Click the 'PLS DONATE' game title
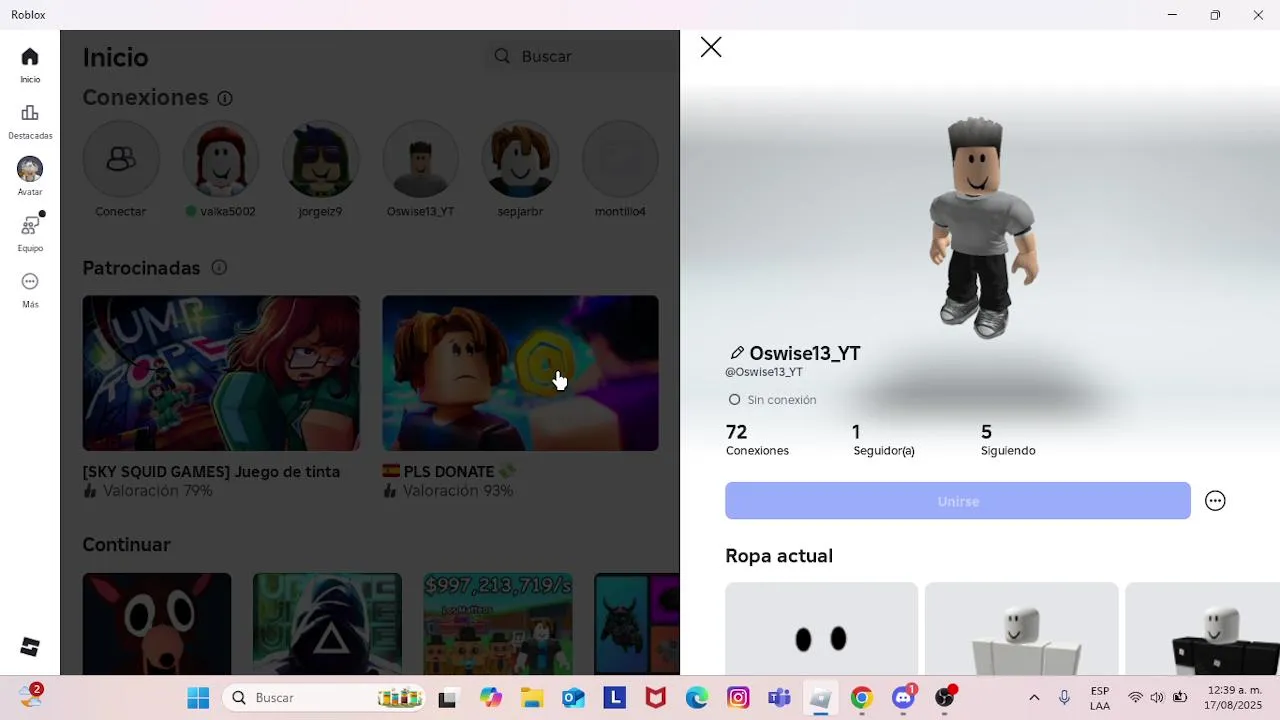This screenshot has width=1280, height=720. (449, 472)
